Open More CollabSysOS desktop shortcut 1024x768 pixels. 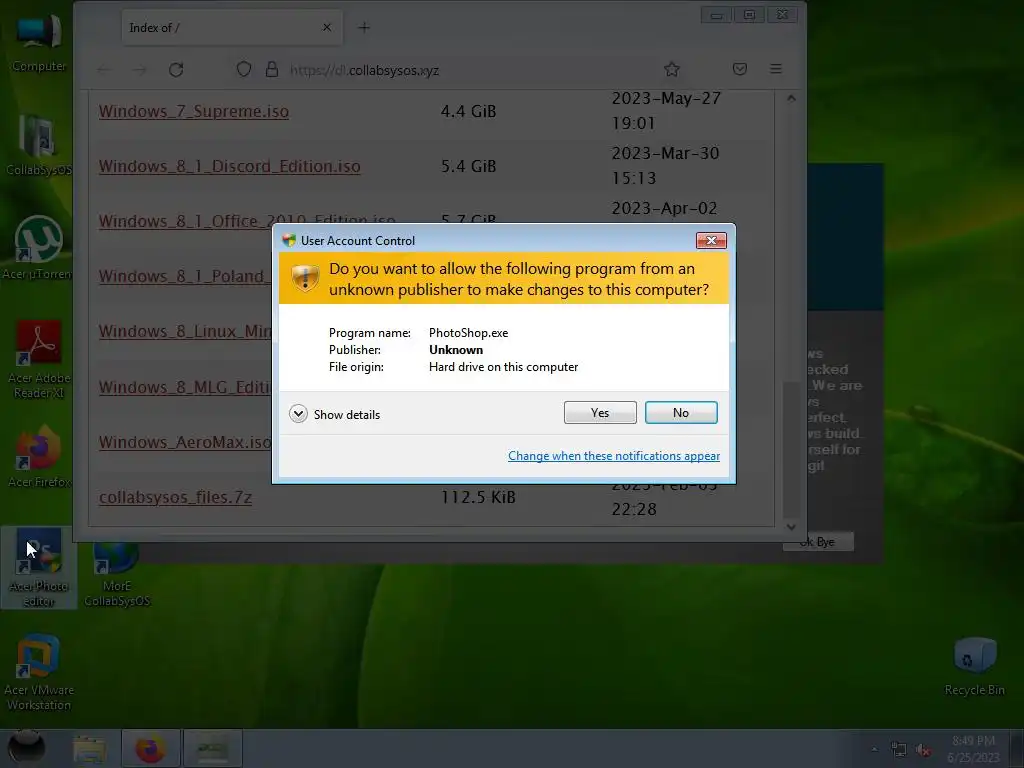click(x=117, y=573)
